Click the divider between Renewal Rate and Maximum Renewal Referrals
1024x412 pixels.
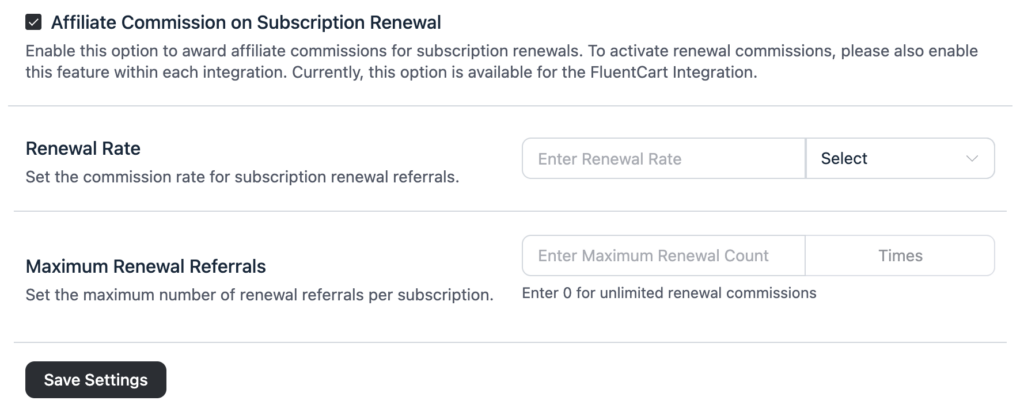(512, 211)
